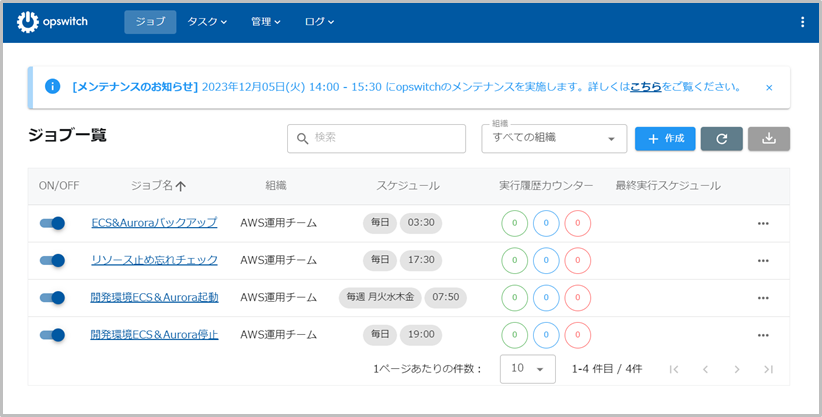The width and height of the screenshot is (822, 417).
Task: Toggle off the ECS&Auroraバックアップ job
Action: tap(52, 223)
